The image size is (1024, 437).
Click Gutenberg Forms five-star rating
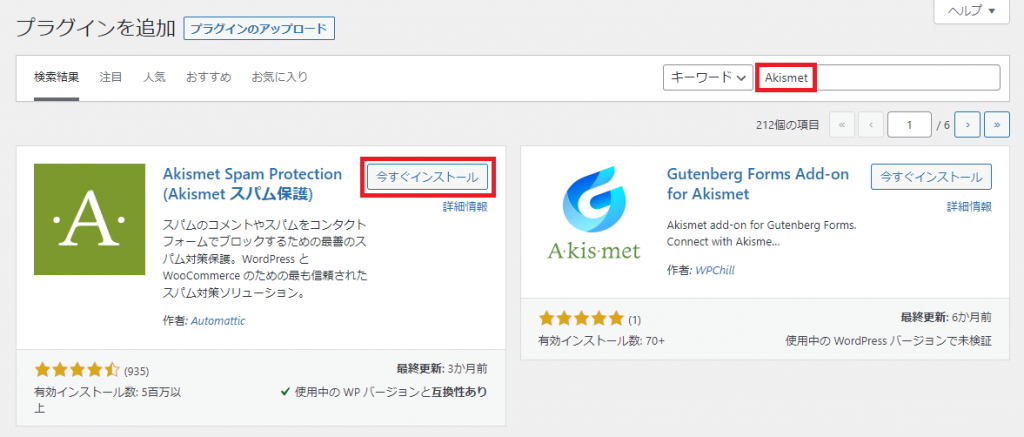pos(581,319)
